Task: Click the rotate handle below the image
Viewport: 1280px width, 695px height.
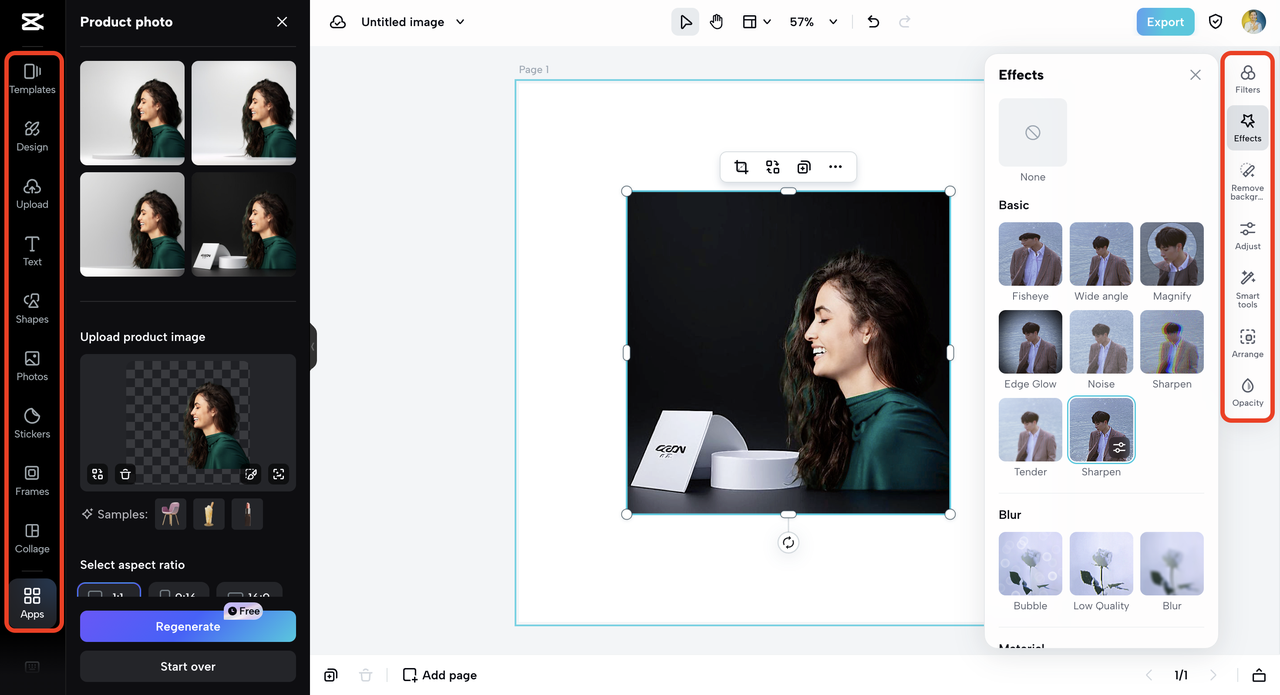Action: [x=788, y=542]
